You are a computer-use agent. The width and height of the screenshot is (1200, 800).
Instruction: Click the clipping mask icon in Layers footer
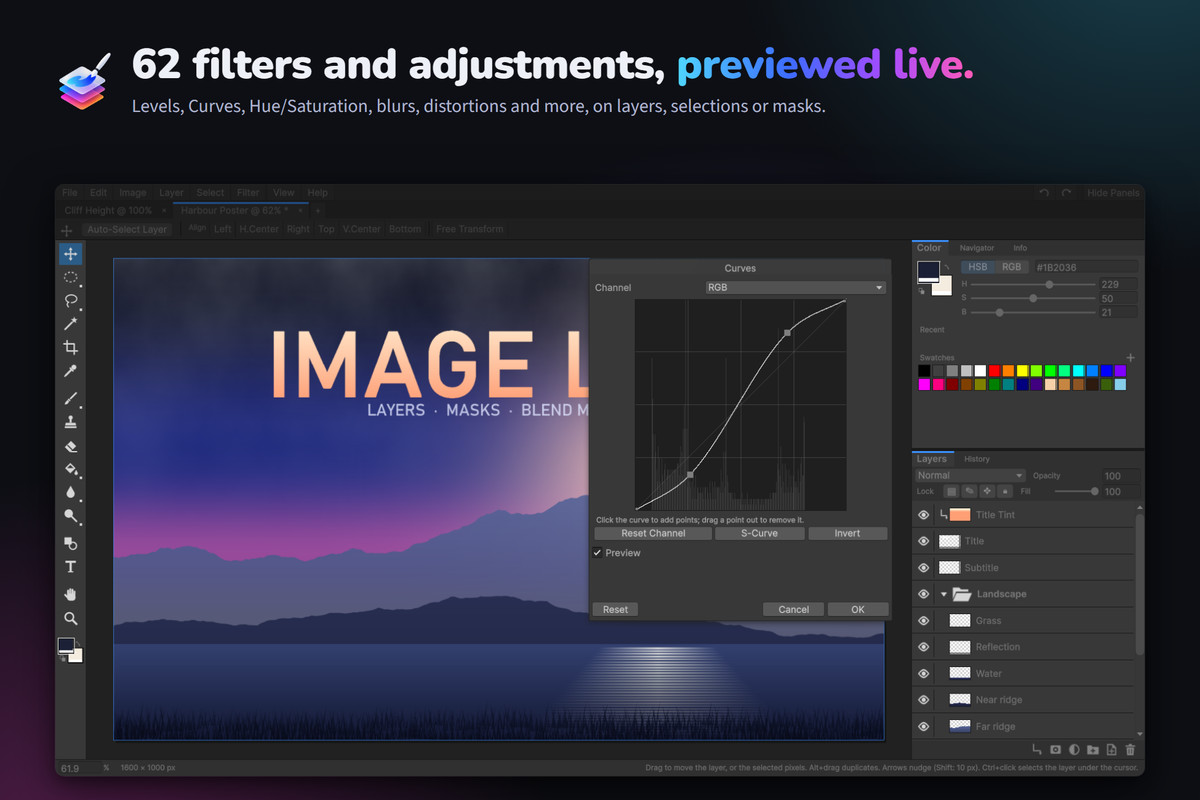(x=1037, y=749)
